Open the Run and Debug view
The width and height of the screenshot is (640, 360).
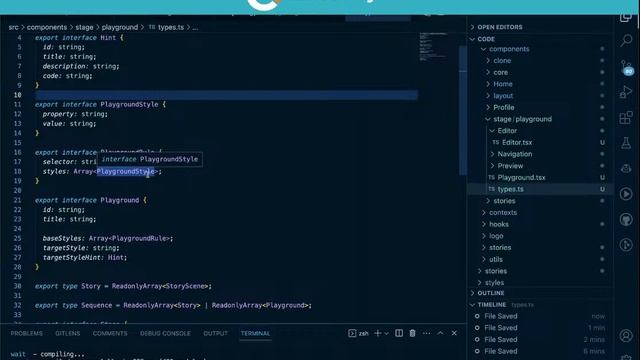626,92
